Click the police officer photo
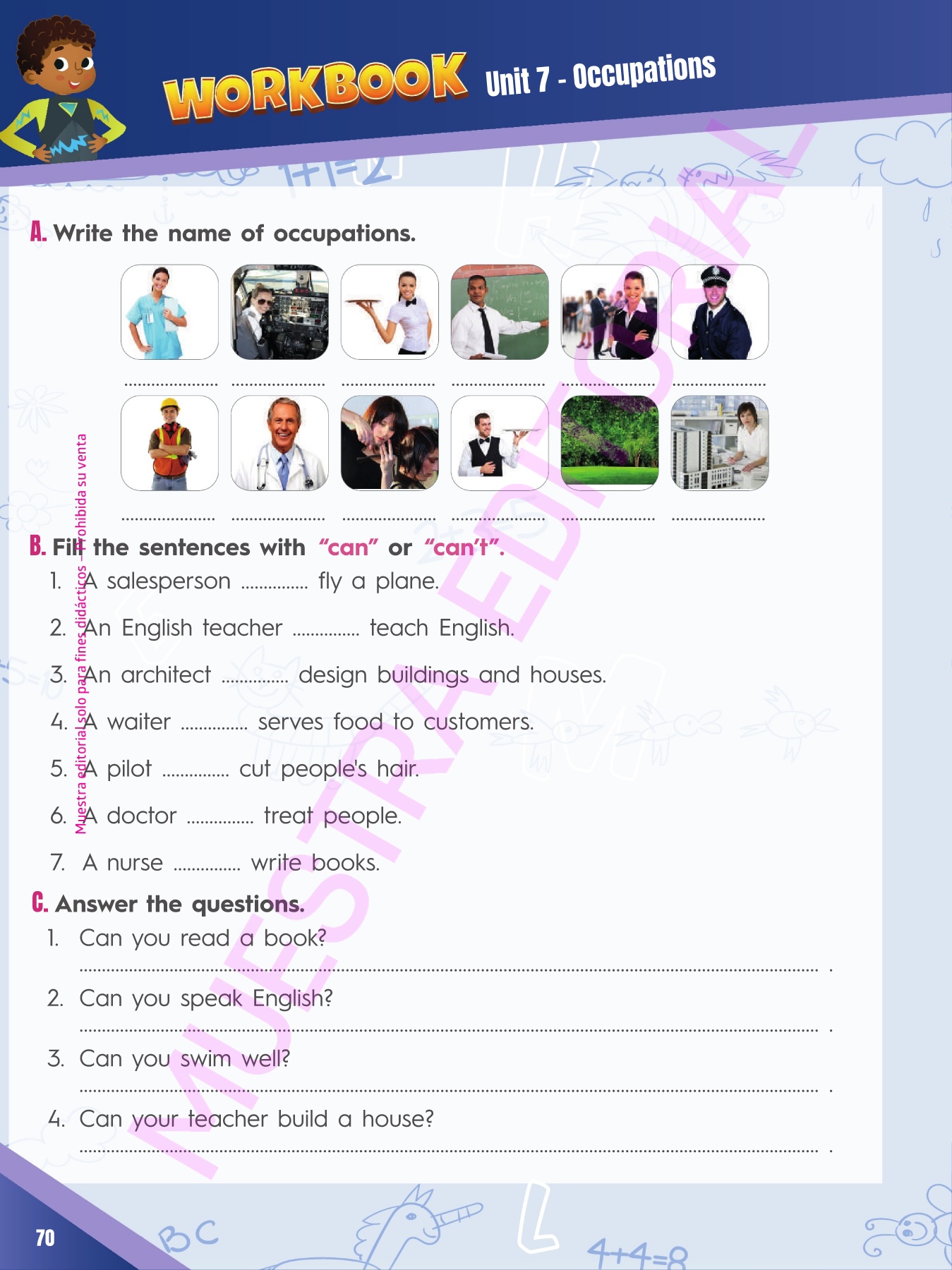Viewport: 952px width, 1270px height. (720, 312)
